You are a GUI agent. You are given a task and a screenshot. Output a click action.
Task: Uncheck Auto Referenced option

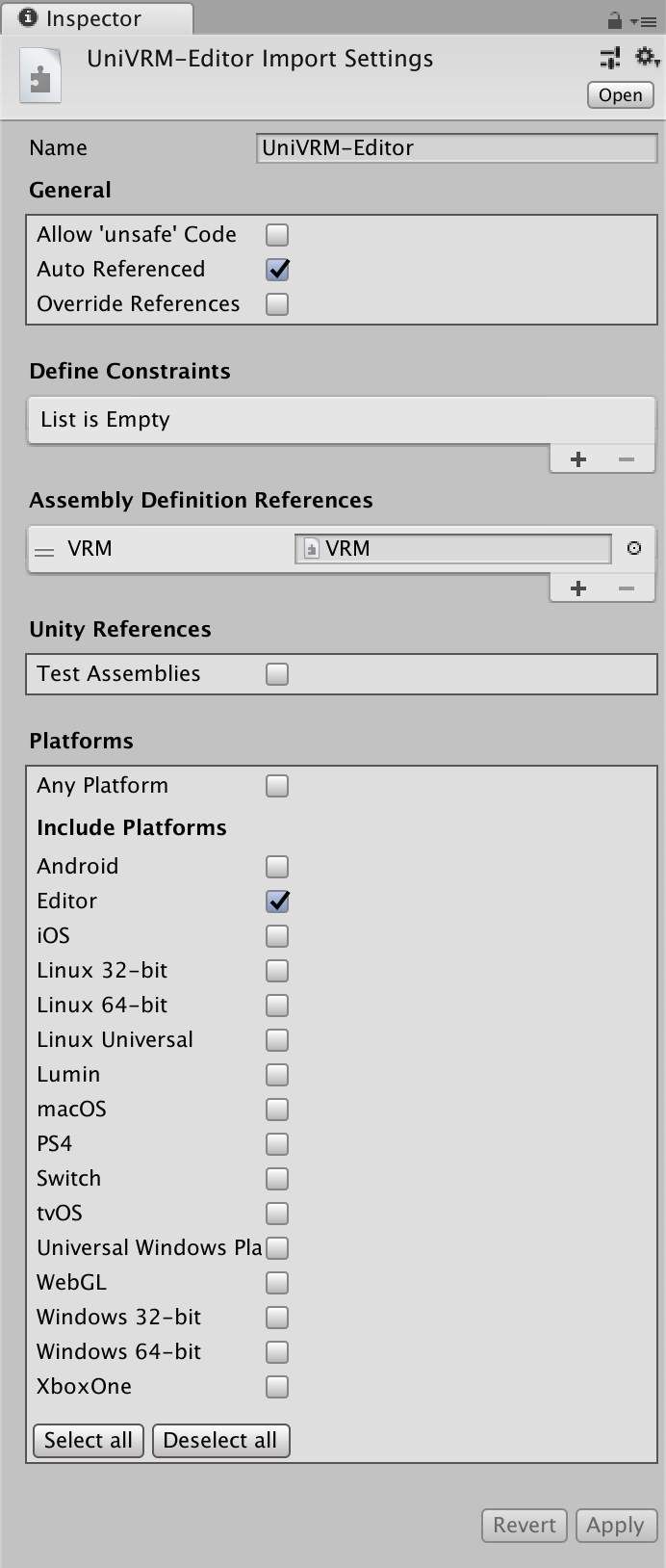(277, 270)
